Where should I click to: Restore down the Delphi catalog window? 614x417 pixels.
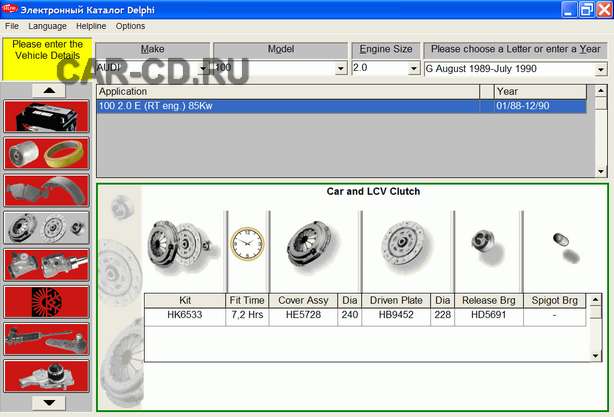click(587, 9)
